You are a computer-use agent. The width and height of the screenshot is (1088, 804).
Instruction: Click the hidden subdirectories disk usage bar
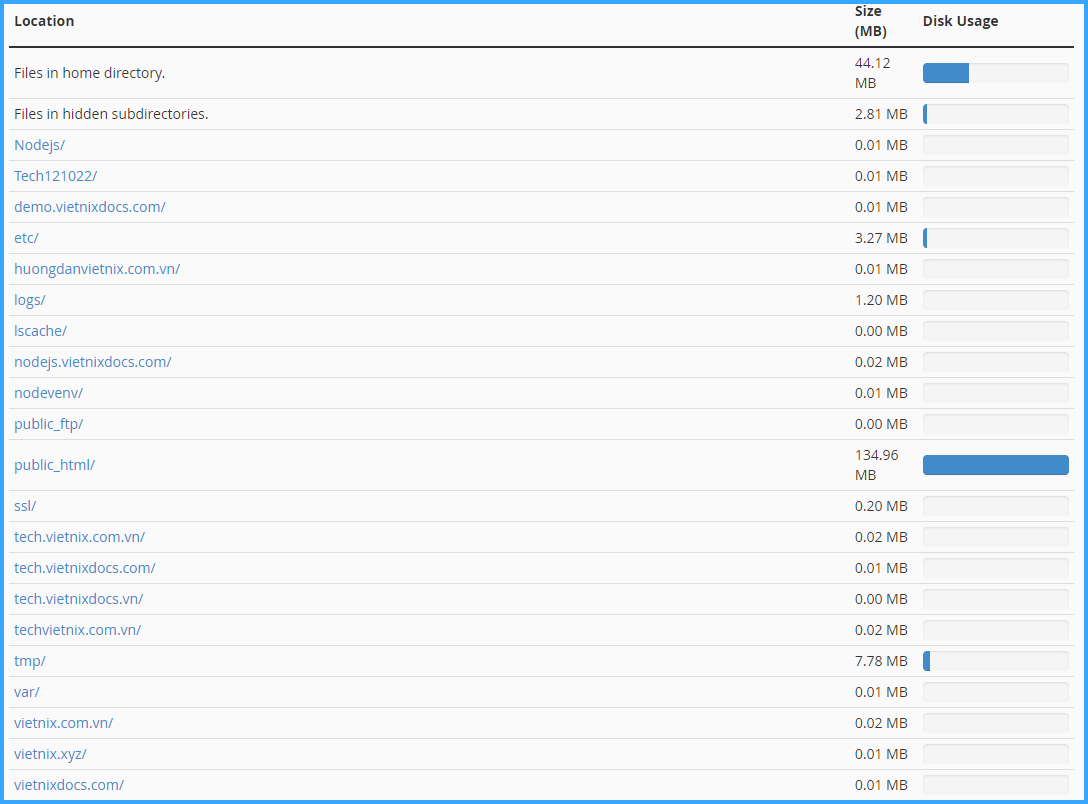(x=996, y=114)
